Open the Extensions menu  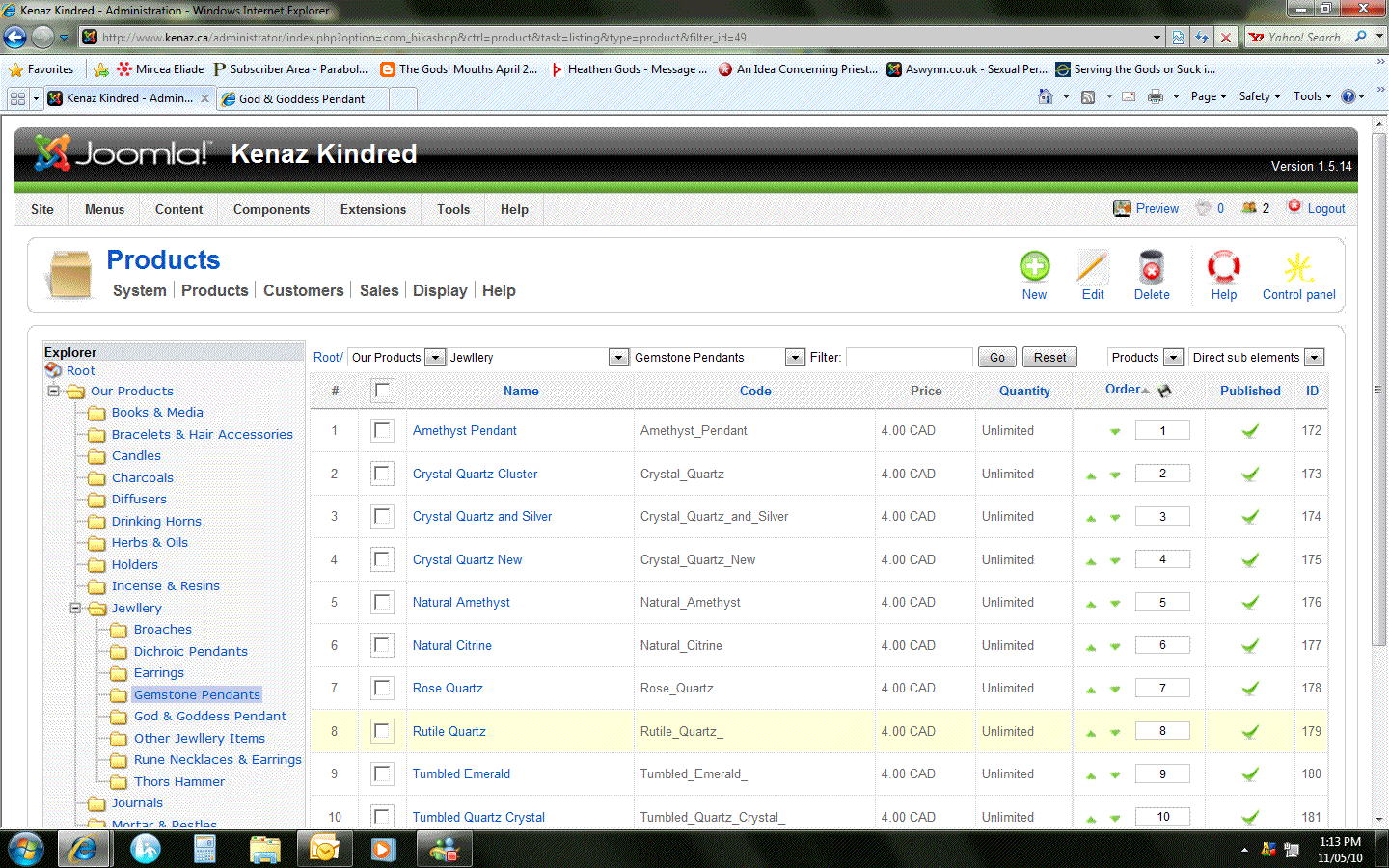tap(373, 209)
